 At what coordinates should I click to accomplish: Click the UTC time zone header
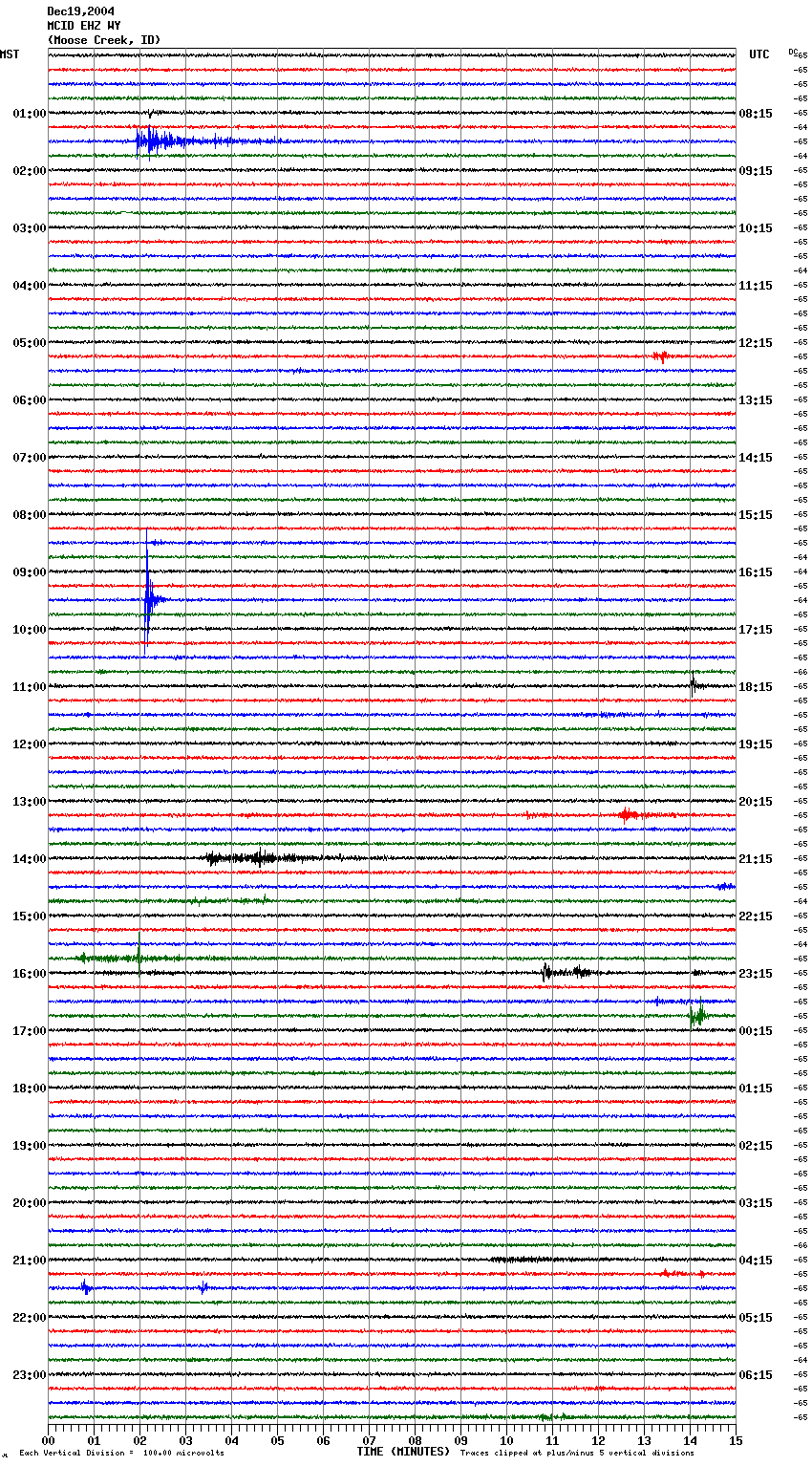(759, 54)
